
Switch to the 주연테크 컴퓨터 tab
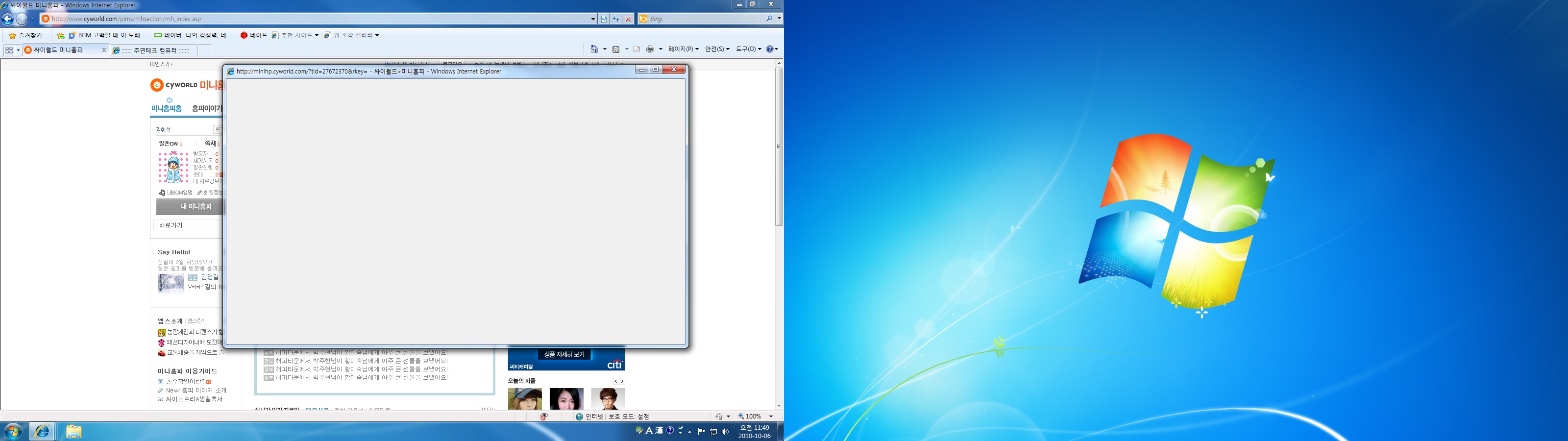[153, 50]
